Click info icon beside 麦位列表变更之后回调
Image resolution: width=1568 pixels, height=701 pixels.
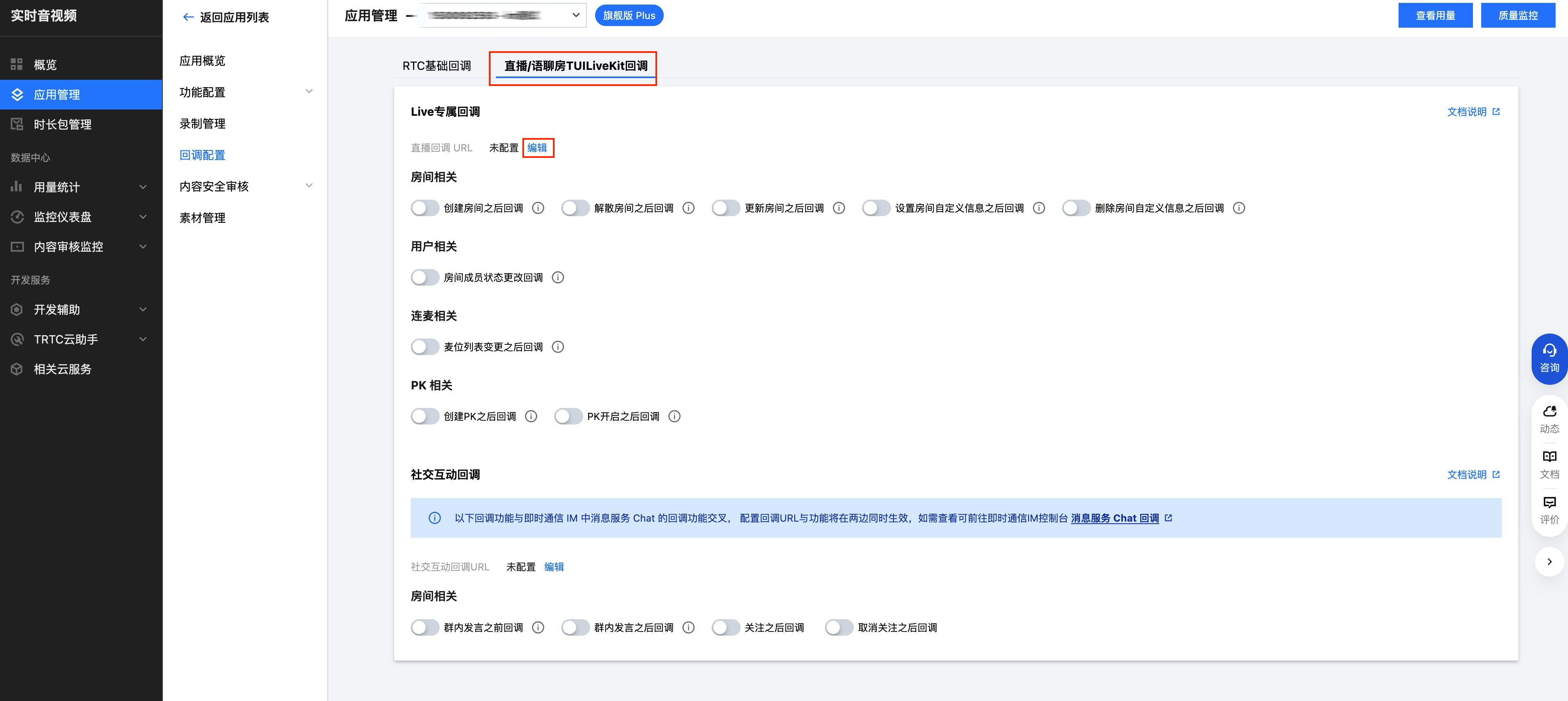tap(558, 347)
